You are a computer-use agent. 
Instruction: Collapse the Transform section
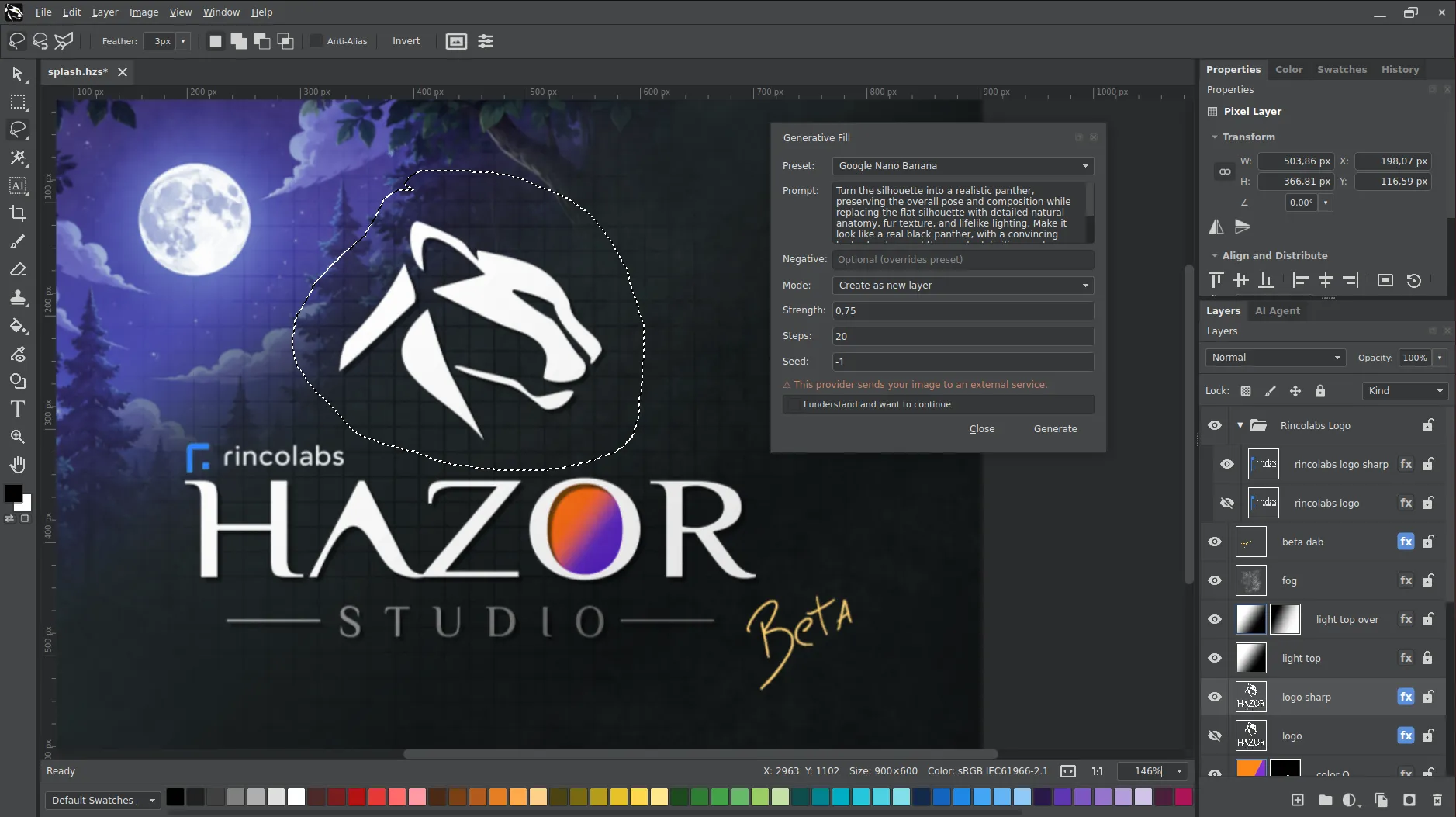tap(1215, 137)
